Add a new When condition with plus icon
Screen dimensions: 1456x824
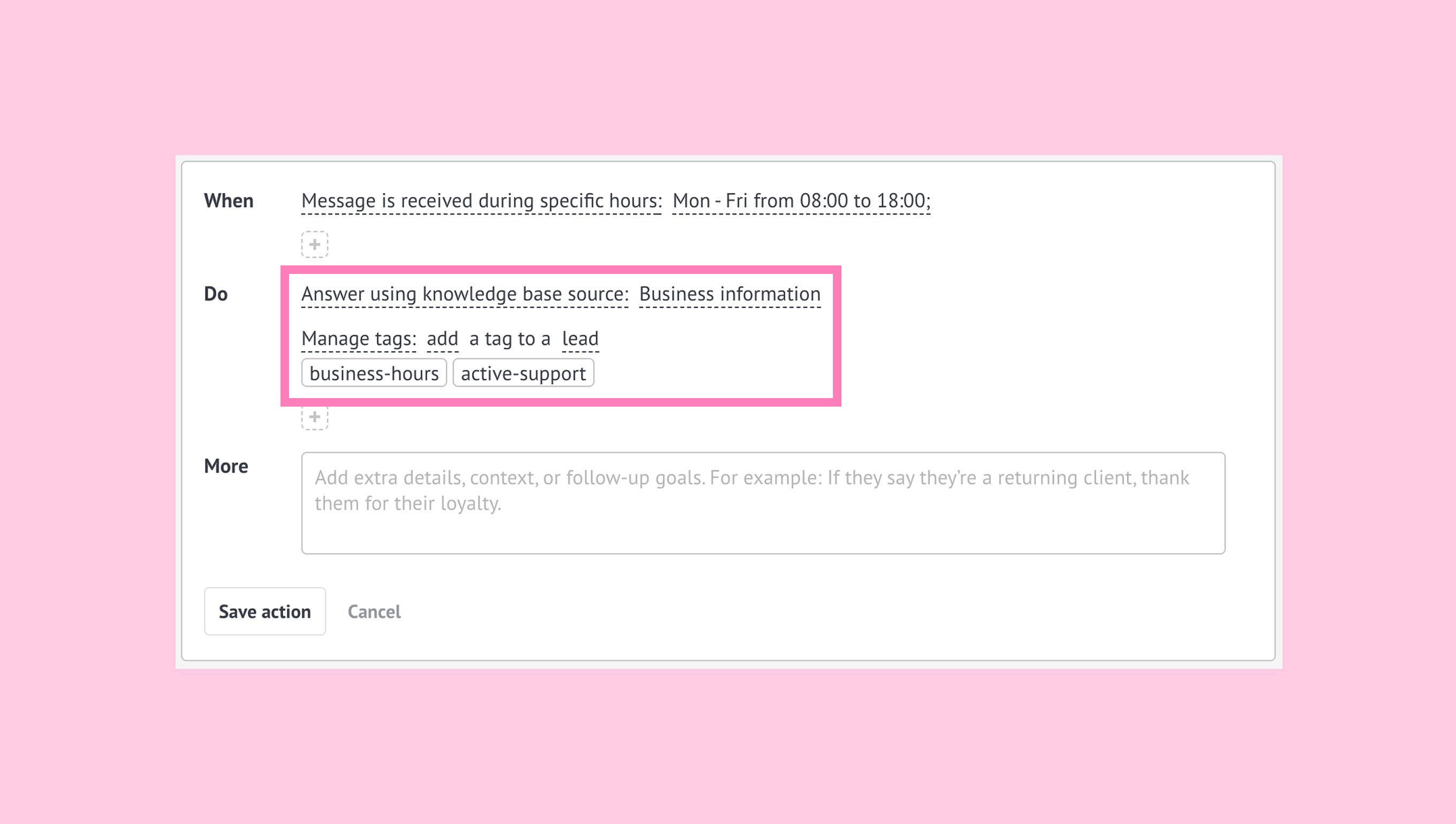tap(314, 245)
